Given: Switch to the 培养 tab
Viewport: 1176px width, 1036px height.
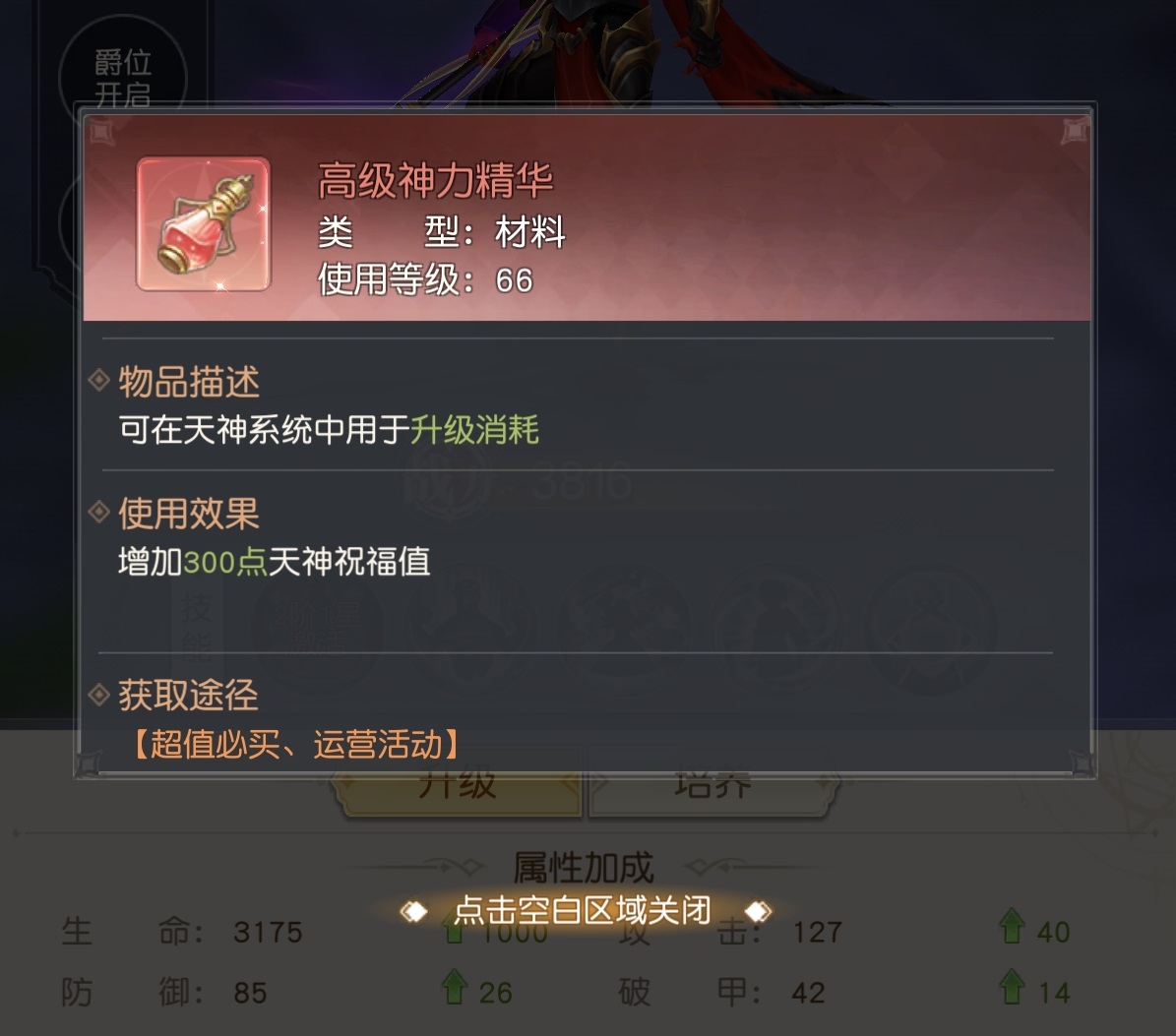Looking at the screenshot, I should pyautogui.click(x=713, y=795).
